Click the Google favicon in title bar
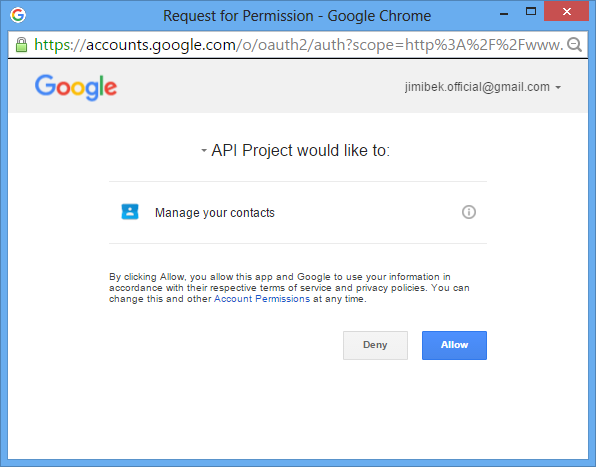The image size is (596, 467). [x=18, y=15]
